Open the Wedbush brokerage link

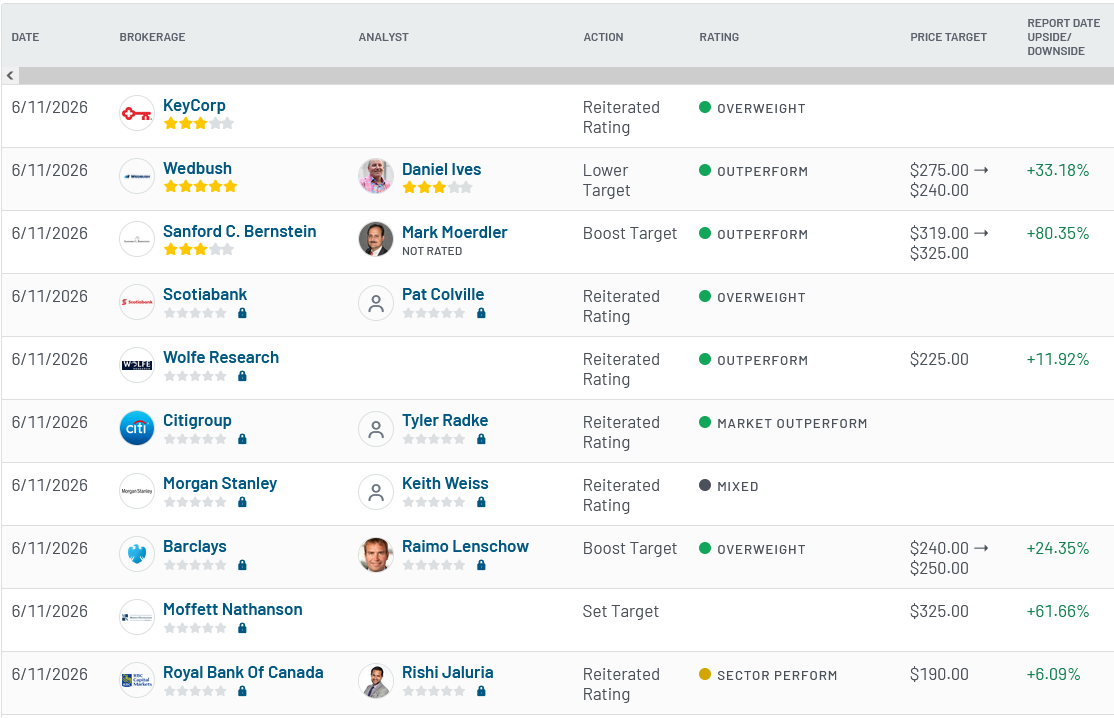pyautogui.click(x=198, y=168)
